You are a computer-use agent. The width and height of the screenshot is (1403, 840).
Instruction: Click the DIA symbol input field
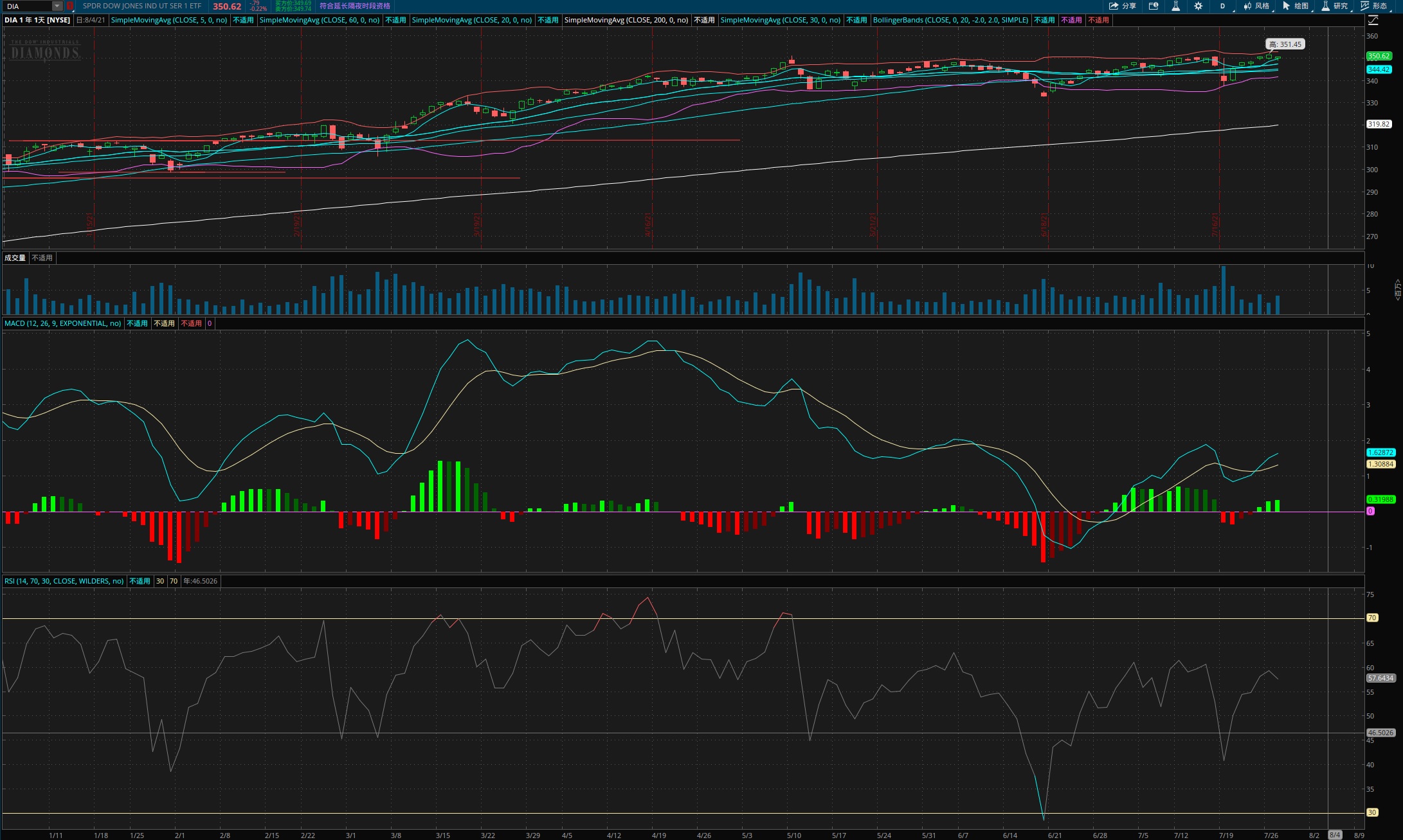(x=27, y=6)
